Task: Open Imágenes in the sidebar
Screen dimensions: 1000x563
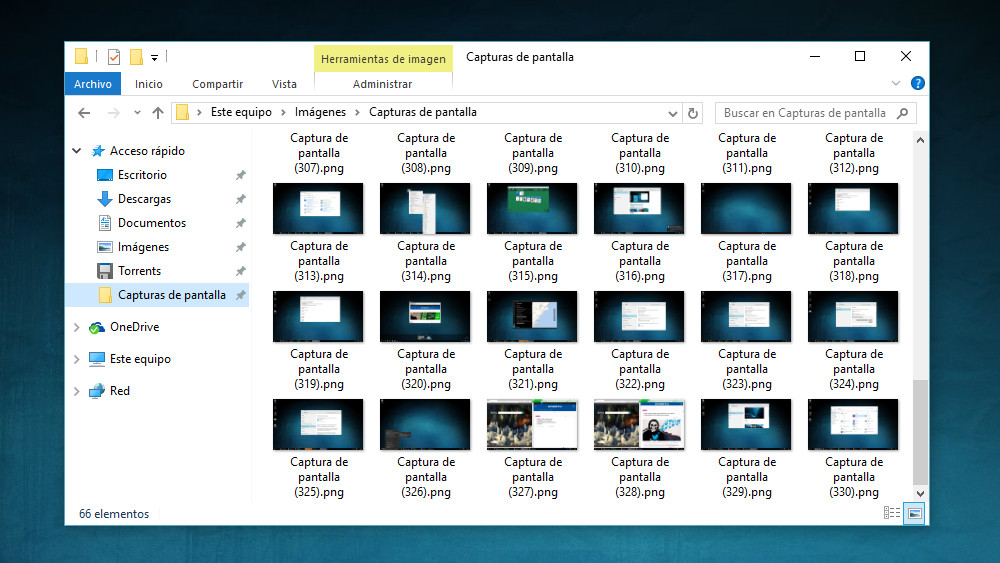Action: point(143,247)
